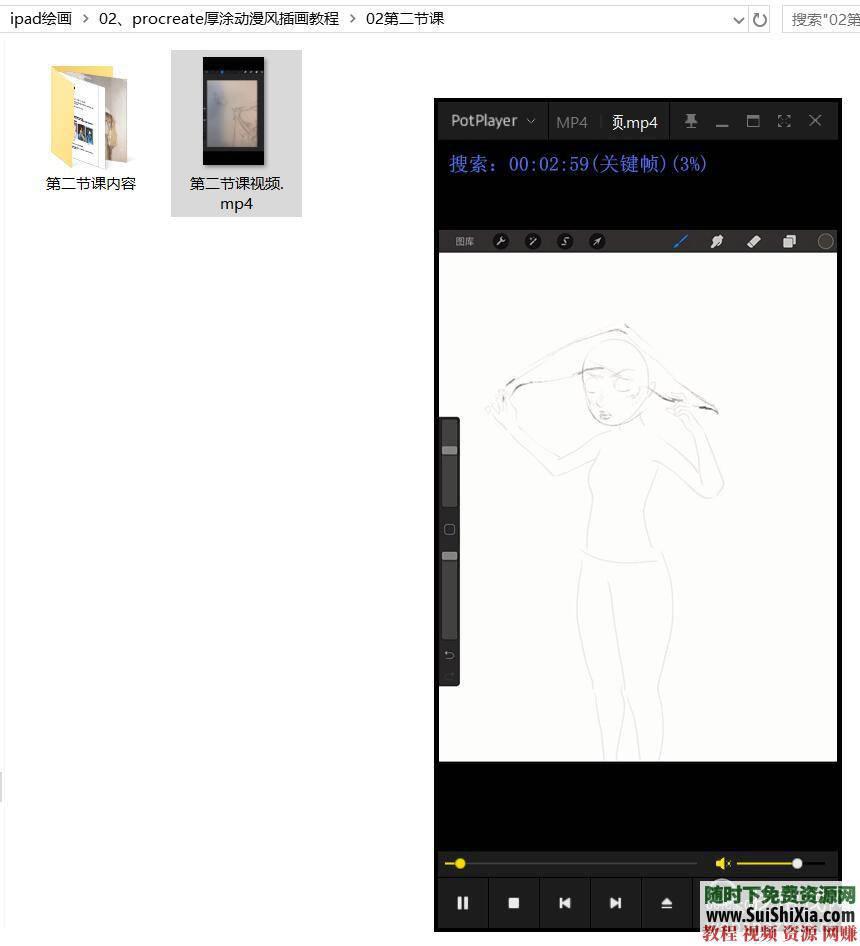Select the Selections tool in Procreate

tap(567, 241)
